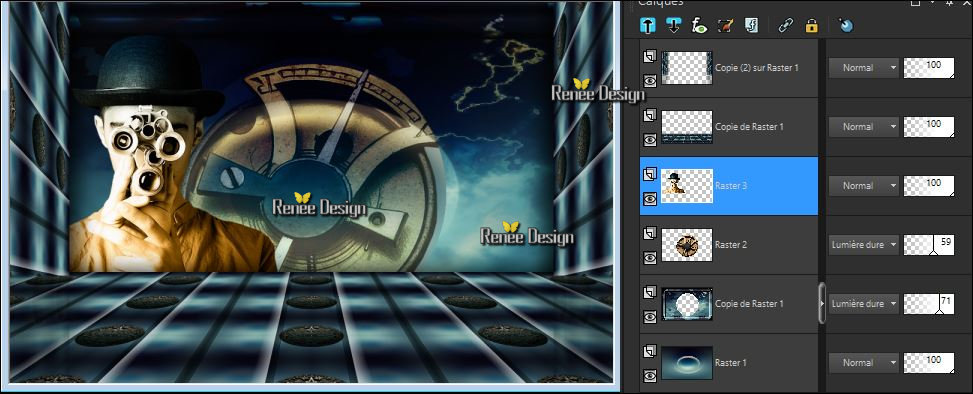
Task: Open blend mode dropdown for Raster 2
Action: (x=864, y=244)
